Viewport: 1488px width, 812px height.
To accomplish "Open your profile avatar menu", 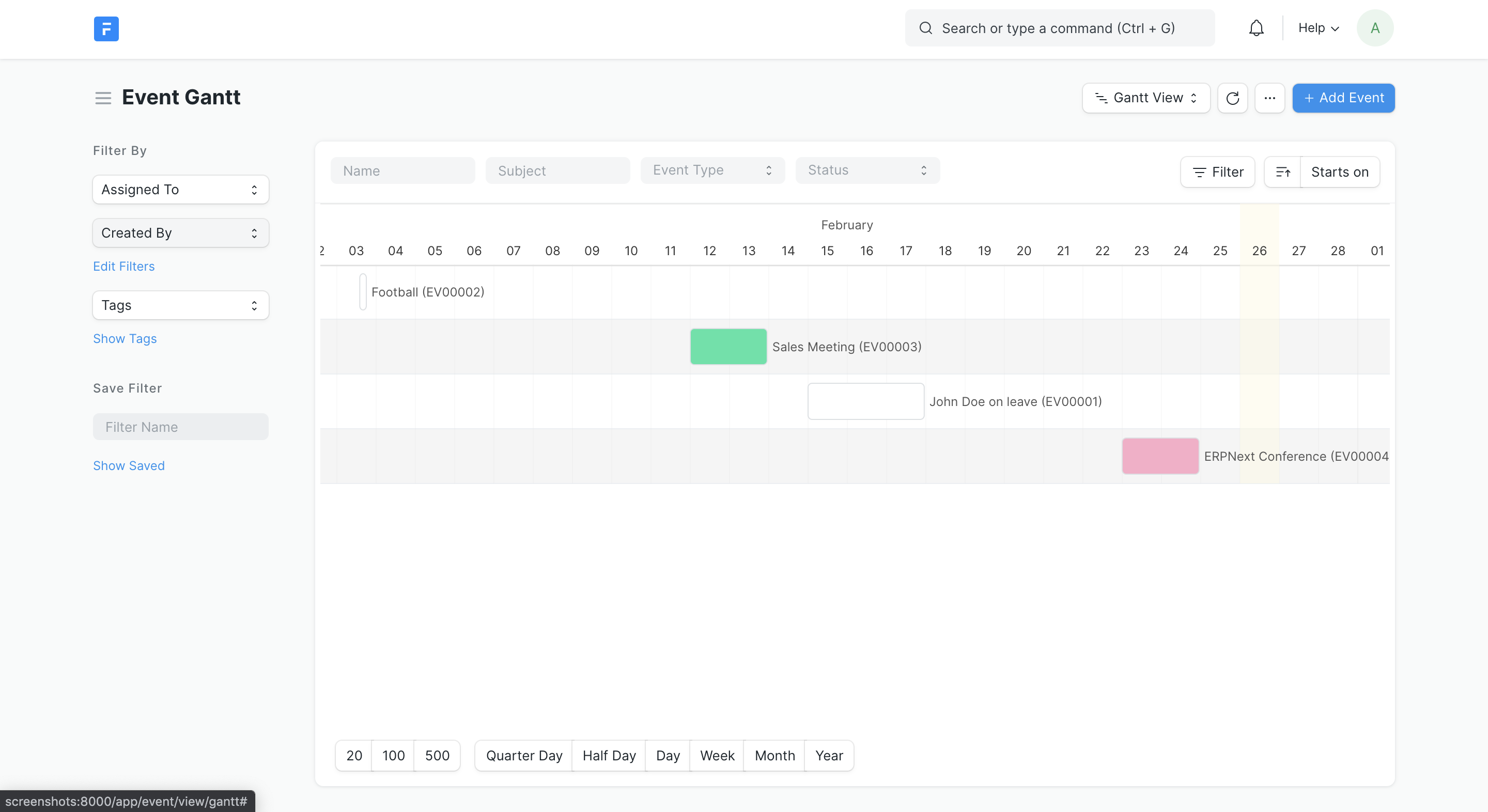I will click(1375, 28).
